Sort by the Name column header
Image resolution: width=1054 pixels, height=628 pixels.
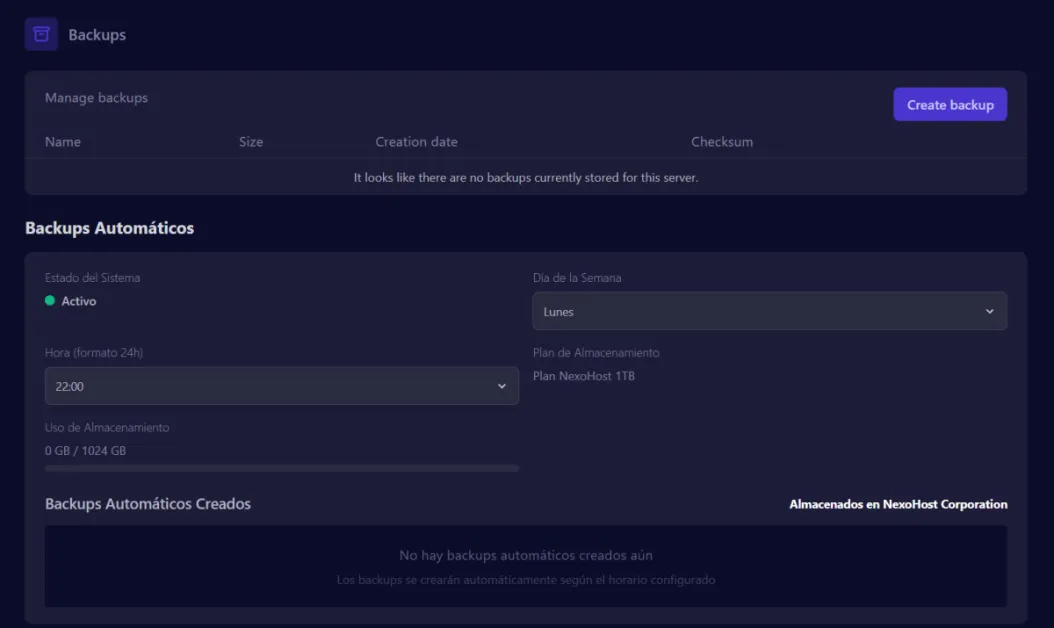(63, 142)
